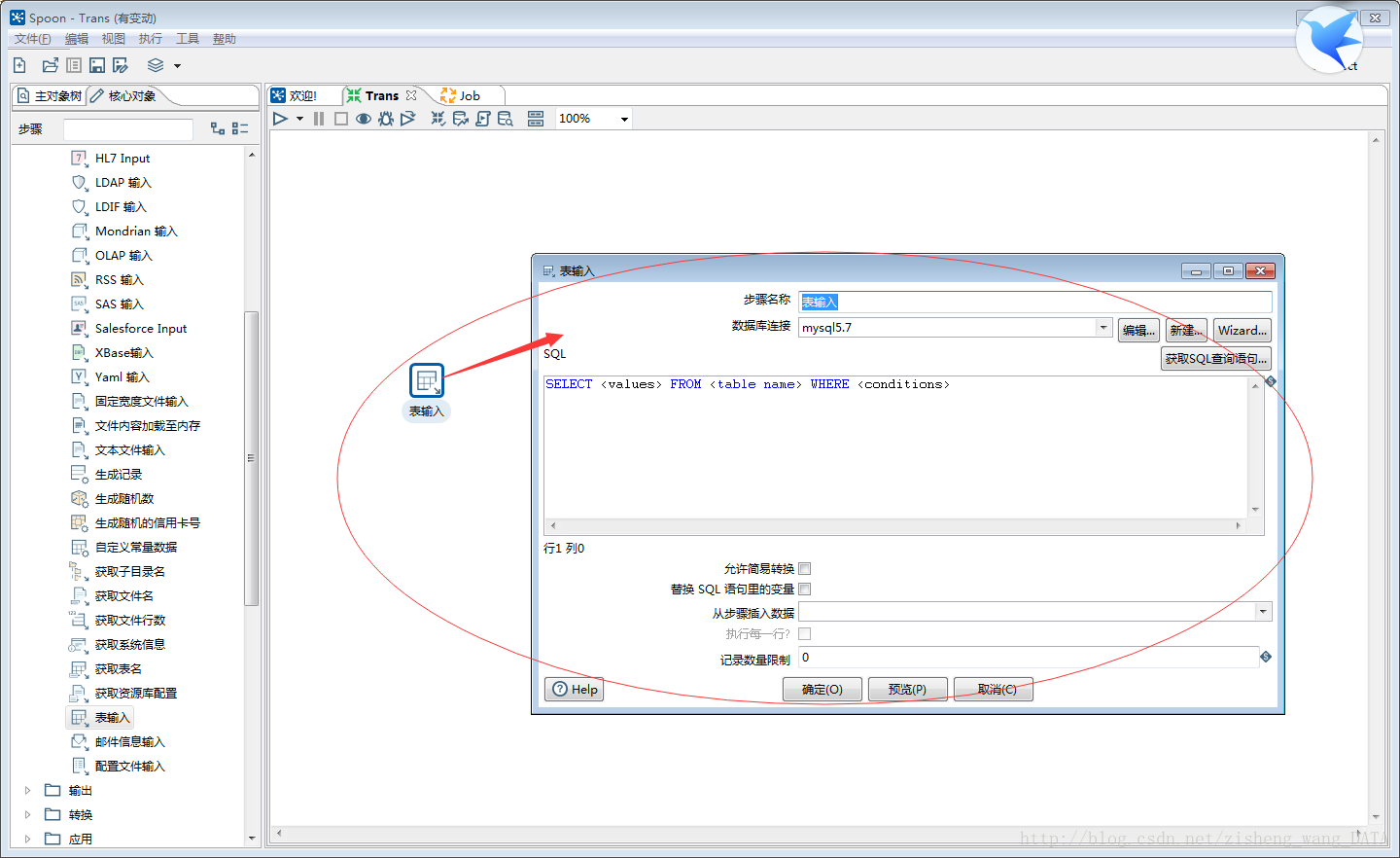The height and width of the screenshot is (858, 1400).
Task: Open the 编辑 menu
Action: [x=77, y=39]
